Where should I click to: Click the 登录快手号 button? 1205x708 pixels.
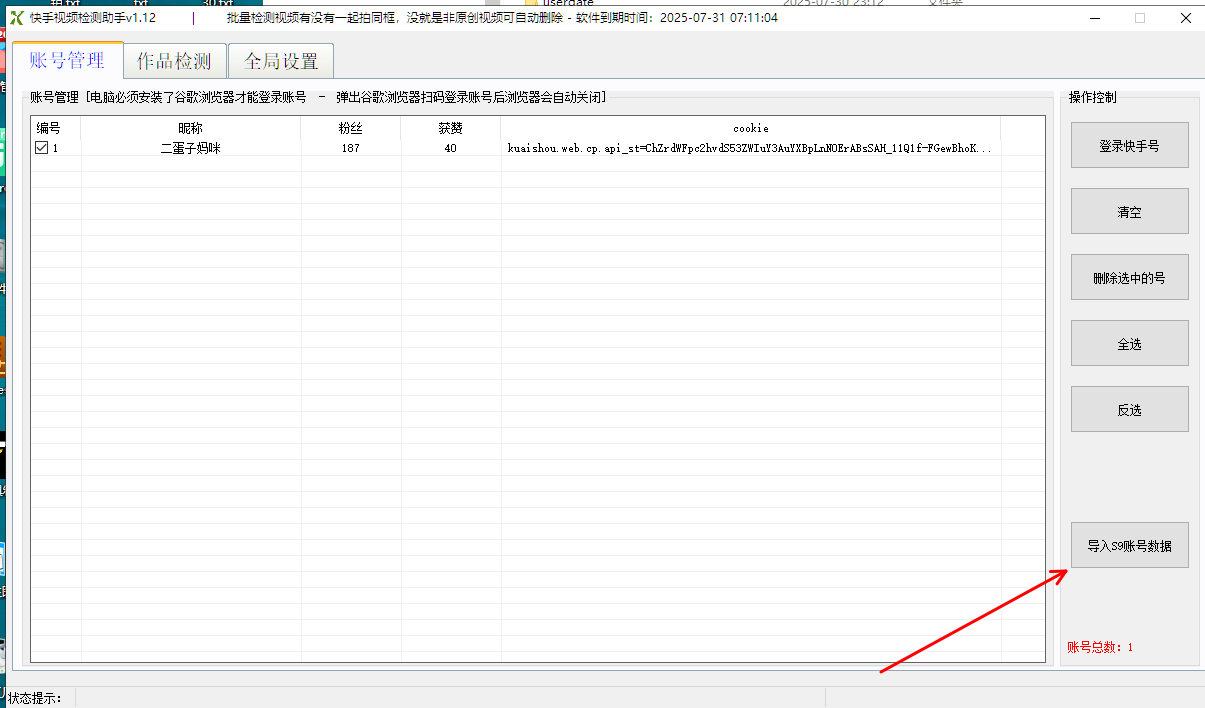pos(1129,145)
